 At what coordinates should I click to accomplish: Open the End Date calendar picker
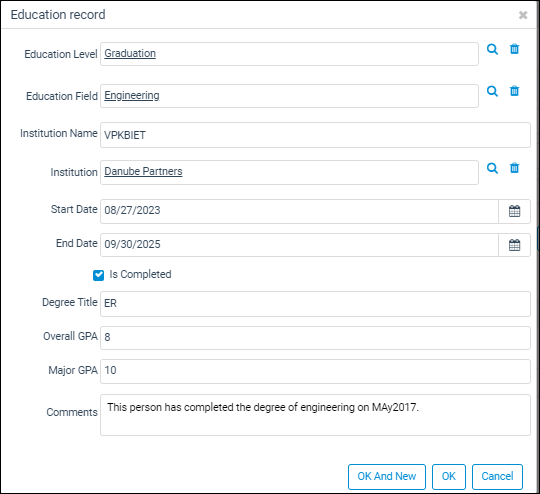point(514,245)
